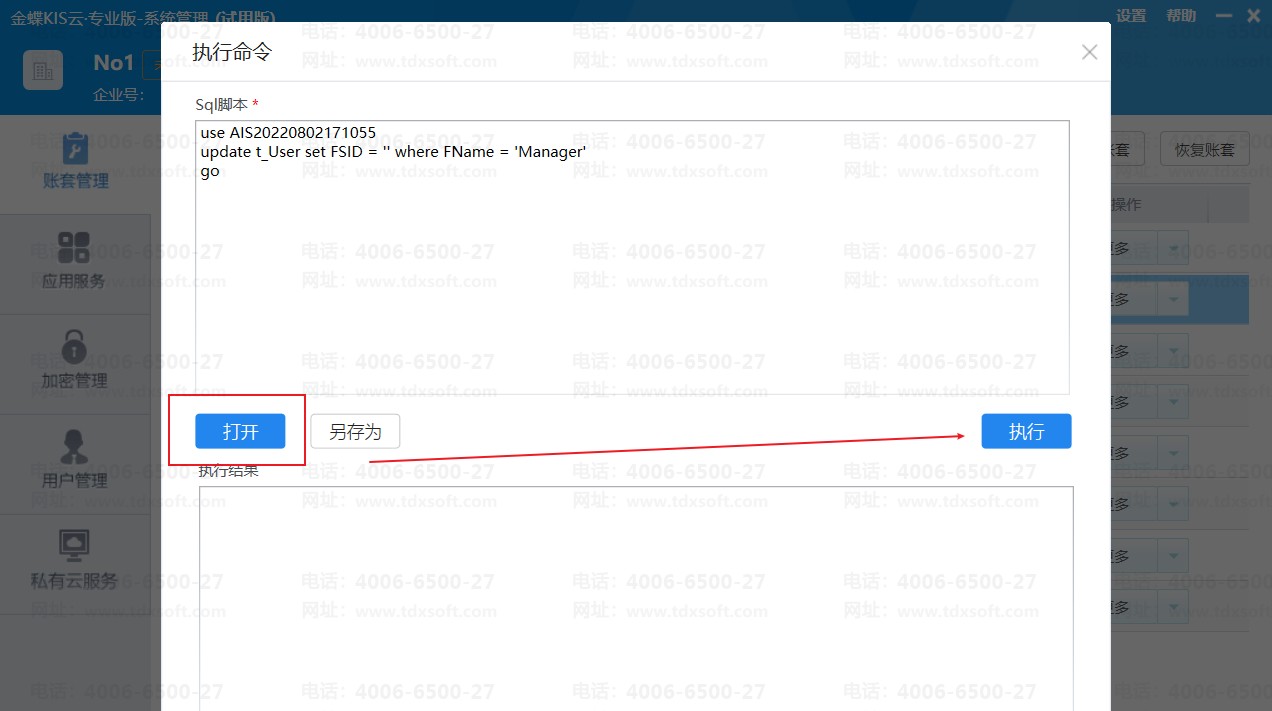Expand the first row's 更多 dropdown arrow
This screenshot has width=1272, height=711.
[x=1174, y=246]
